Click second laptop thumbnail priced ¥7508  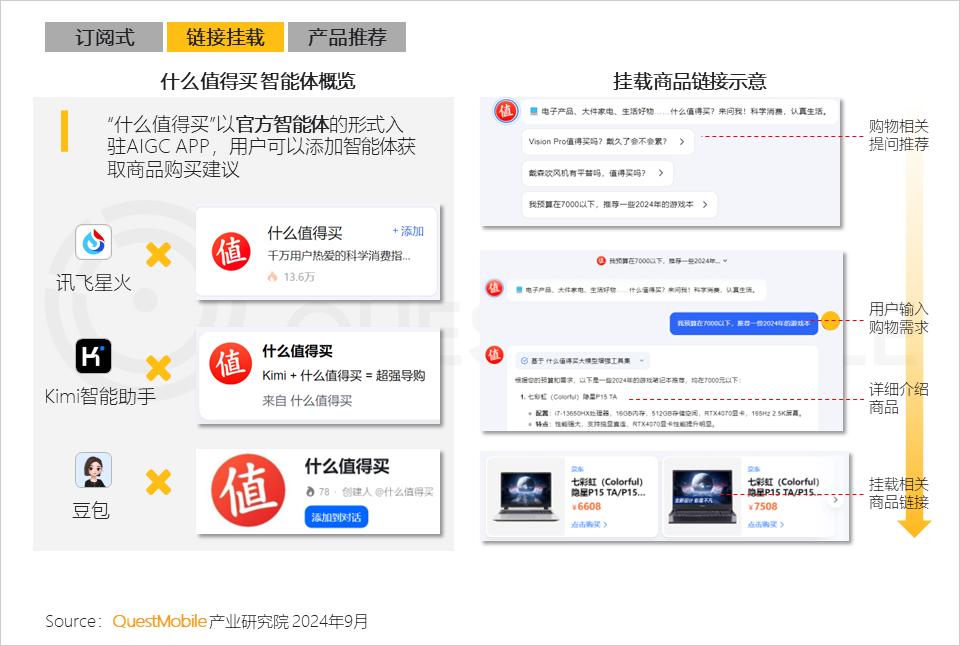click(702, 497)
